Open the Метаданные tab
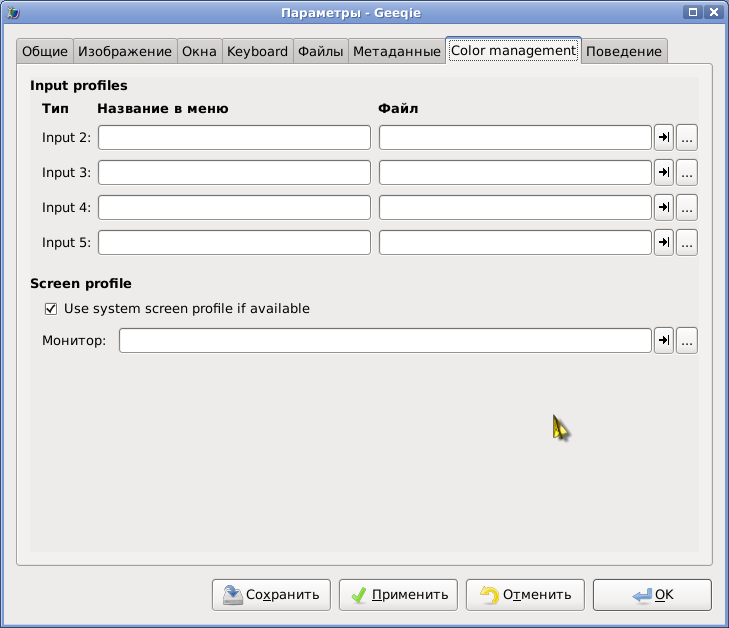Screen dimensions: 729x628 click(397, 51)
